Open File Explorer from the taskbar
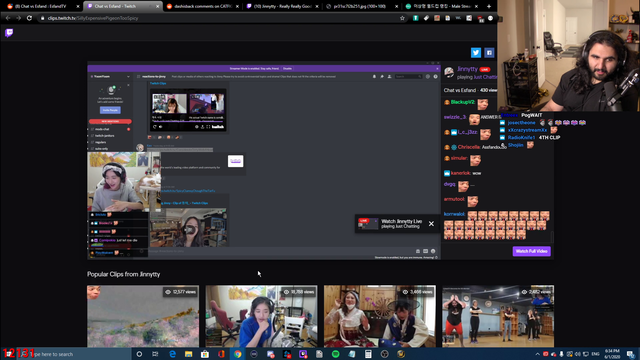Image resolution: width=640 pixels, height=360 pixels. point(188,354)
